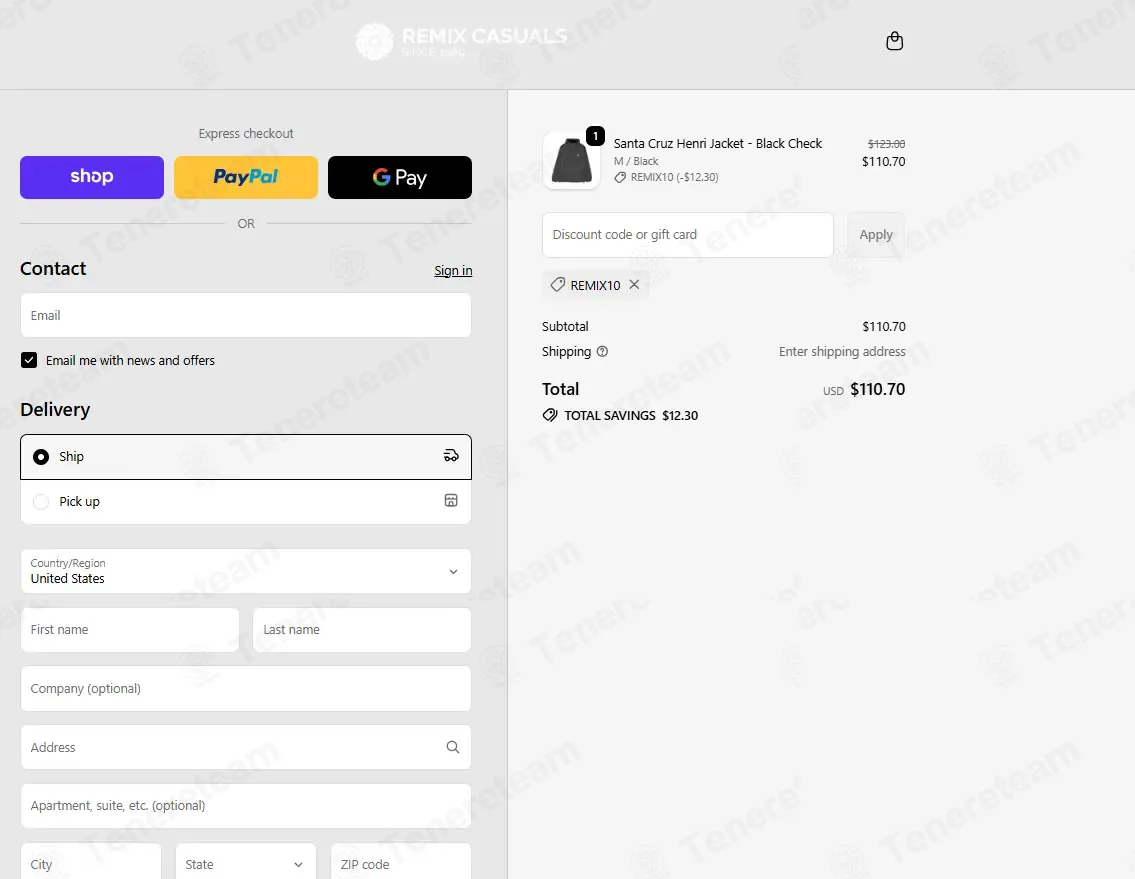Click the struck-through $123.00 price
The image size is (1135, 879).
[886, 144]
